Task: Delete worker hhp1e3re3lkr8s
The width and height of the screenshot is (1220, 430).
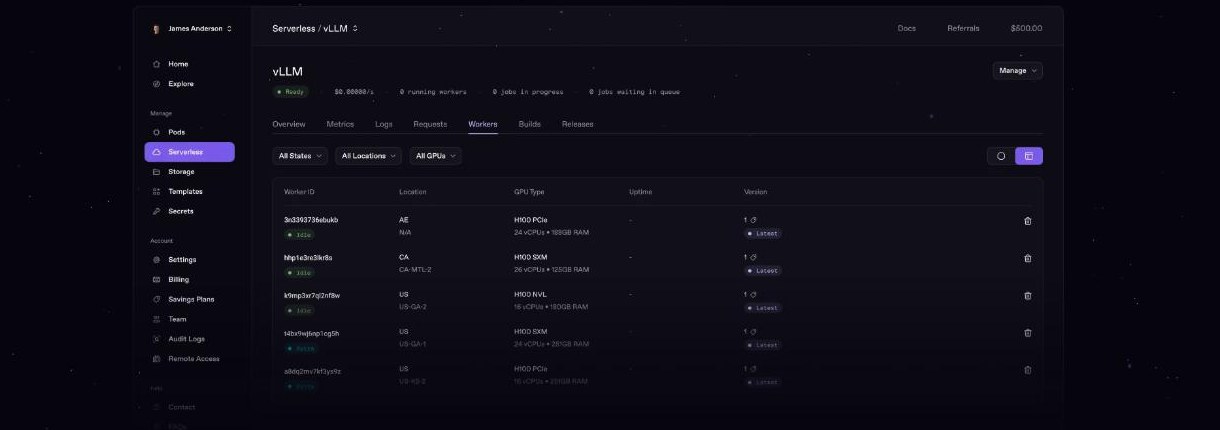Action: (1027, 258)
